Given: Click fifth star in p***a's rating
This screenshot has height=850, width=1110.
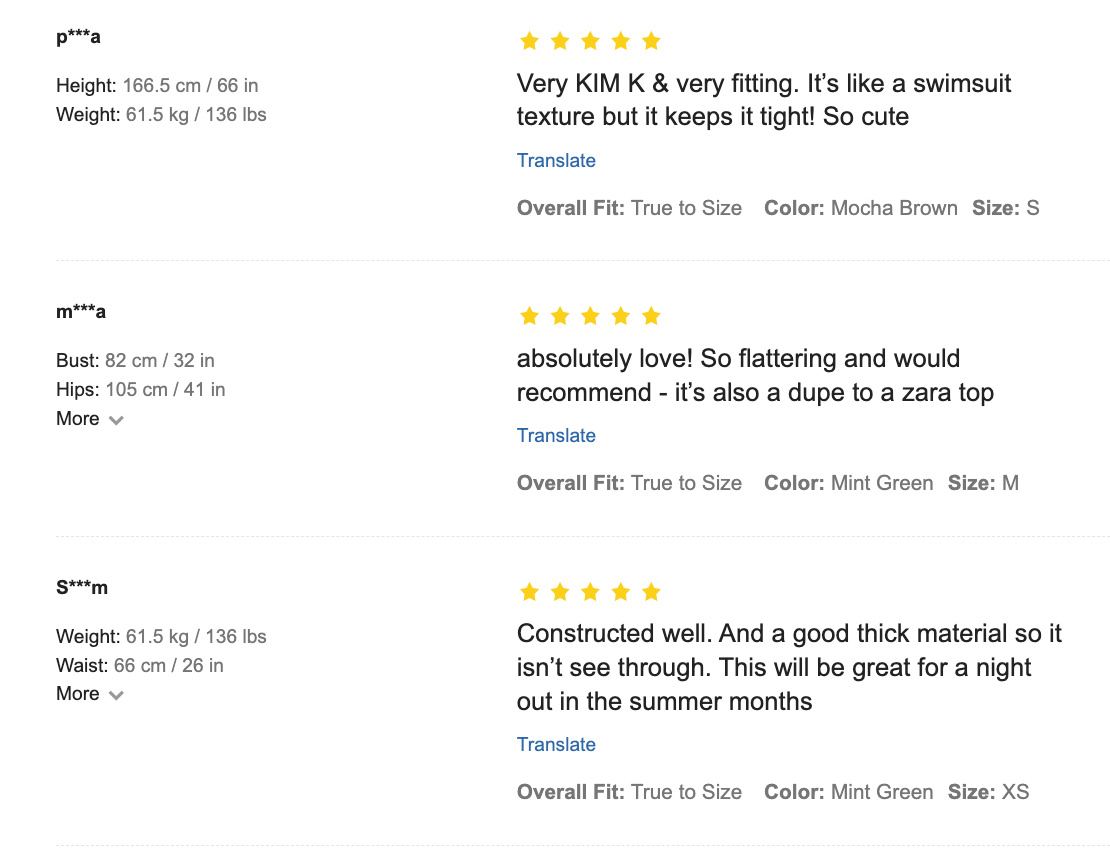Looking at the screenshot, I should (651, 41).
